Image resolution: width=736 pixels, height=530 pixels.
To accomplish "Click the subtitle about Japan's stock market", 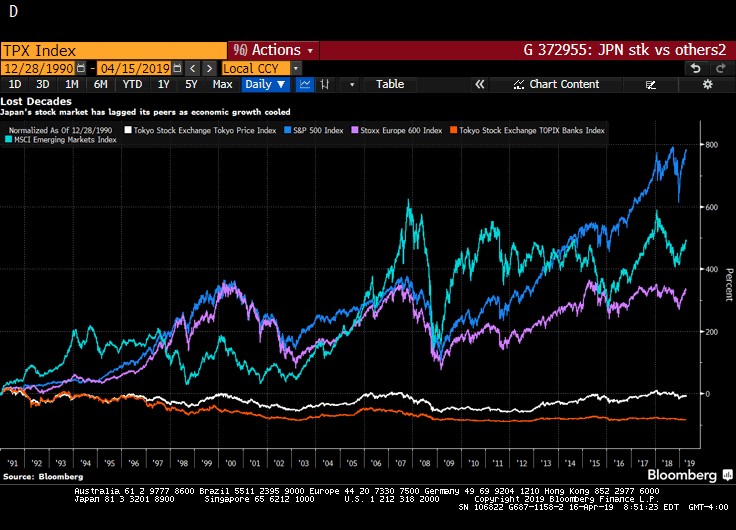I will pyautogui.click(x=146, y=112).
